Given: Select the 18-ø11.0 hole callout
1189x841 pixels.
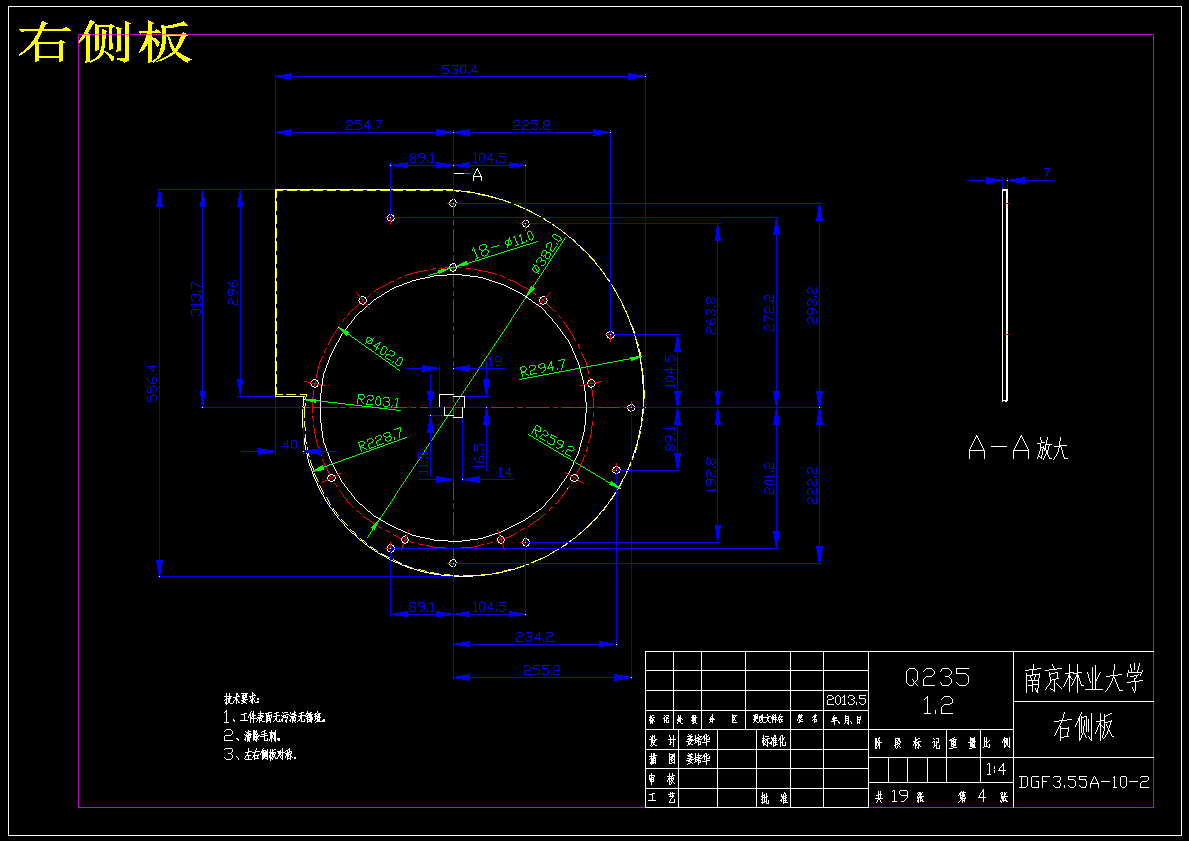Looking at the screenshot, I should 504,247.
